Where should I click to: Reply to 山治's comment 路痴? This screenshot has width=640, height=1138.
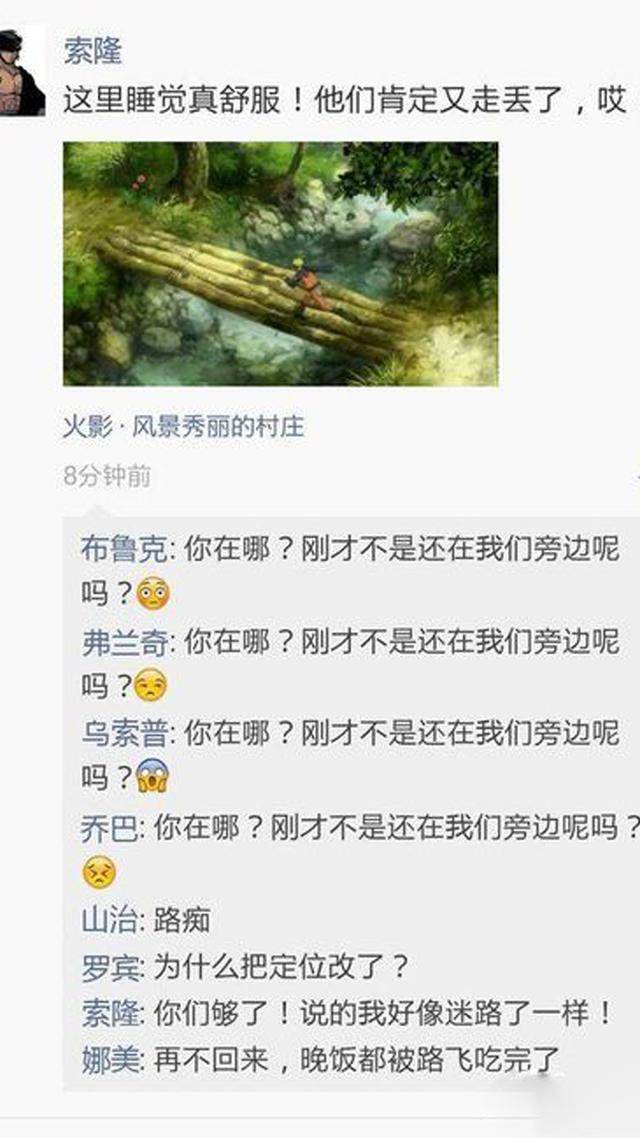[181, 920]
